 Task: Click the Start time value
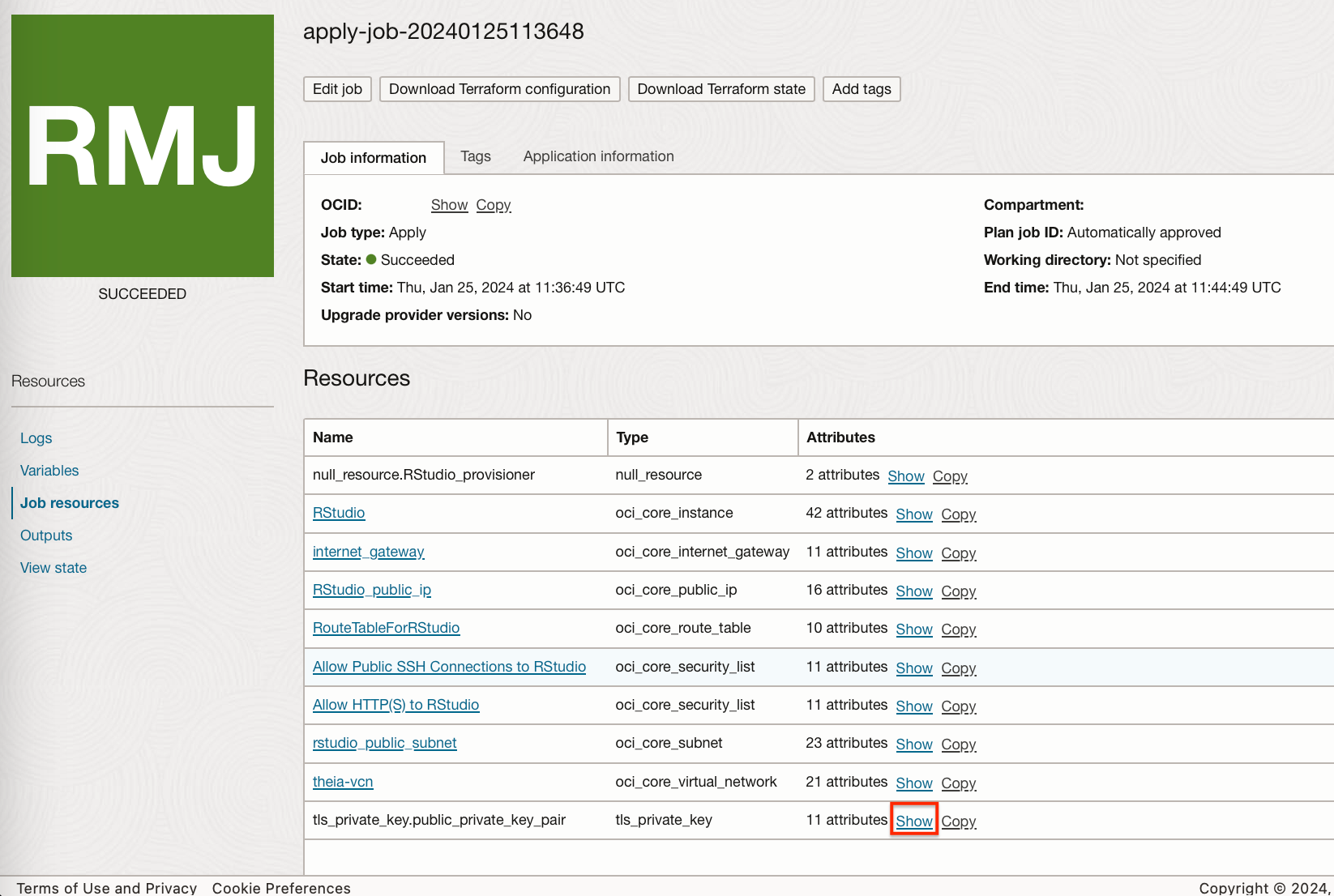click(511, 288)
